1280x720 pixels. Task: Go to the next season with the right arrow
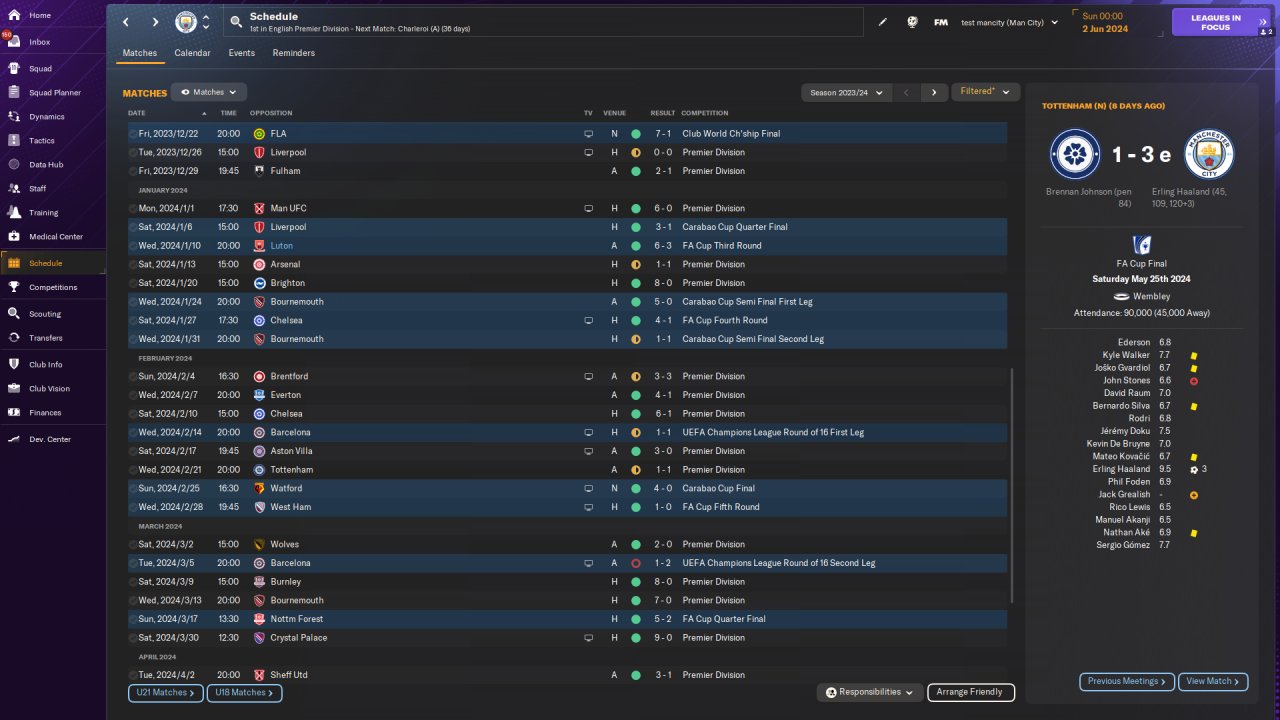(x=934, y=92)
